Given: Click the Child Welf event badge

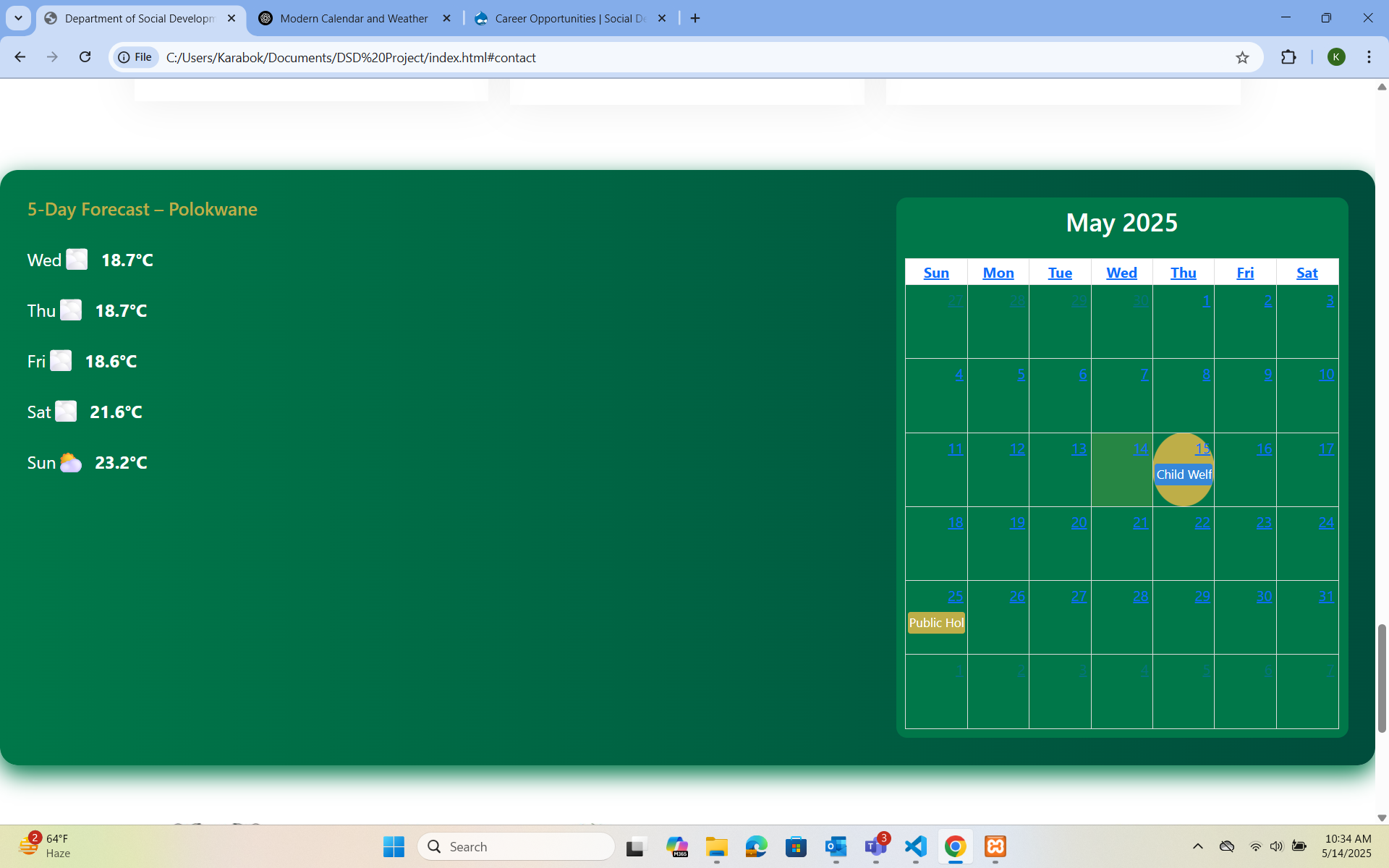Looking at the screenshot, I should pos(1184,475).
